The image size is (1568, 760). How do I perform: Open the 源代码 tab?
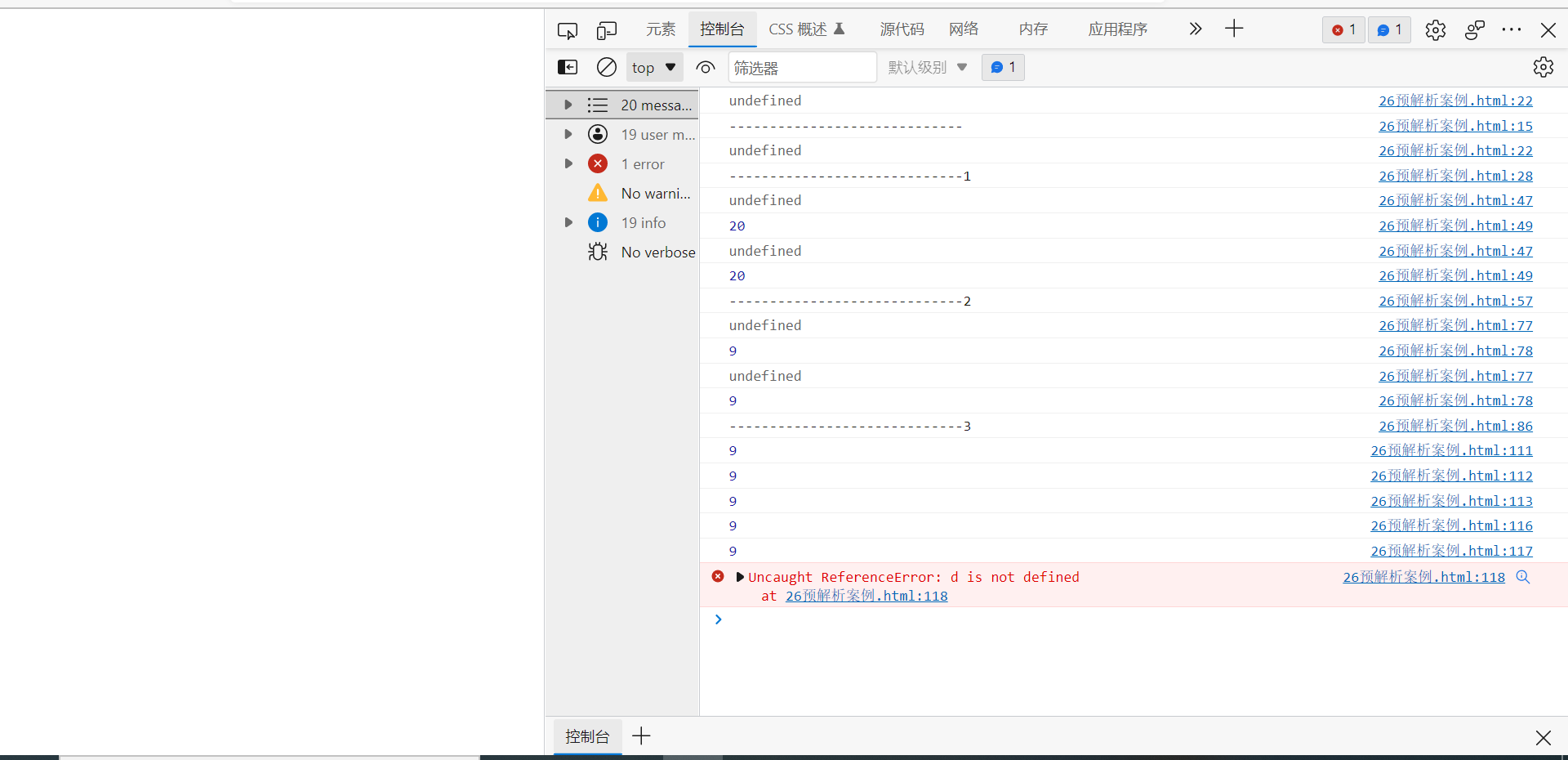point(902,29)
